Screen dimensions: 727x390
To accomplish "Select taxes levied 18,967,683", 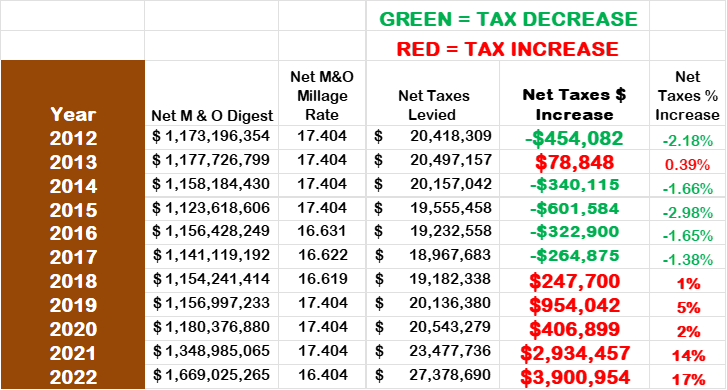I will [450, 255].
